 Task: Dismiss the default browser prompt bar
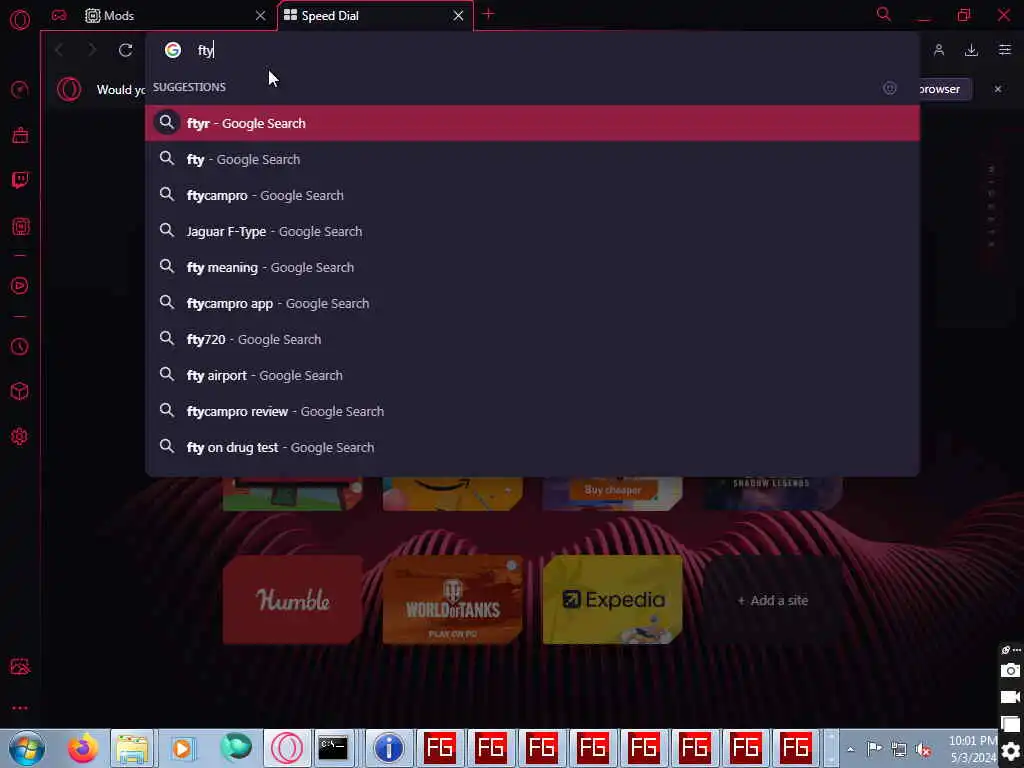tap(998, 89)
